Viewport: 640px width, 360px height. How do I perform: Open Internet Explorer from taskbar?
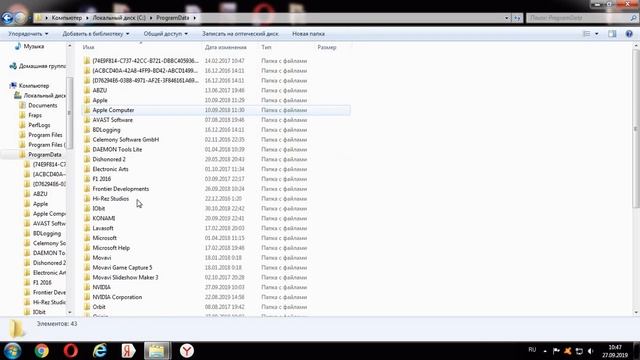[100, 351]
